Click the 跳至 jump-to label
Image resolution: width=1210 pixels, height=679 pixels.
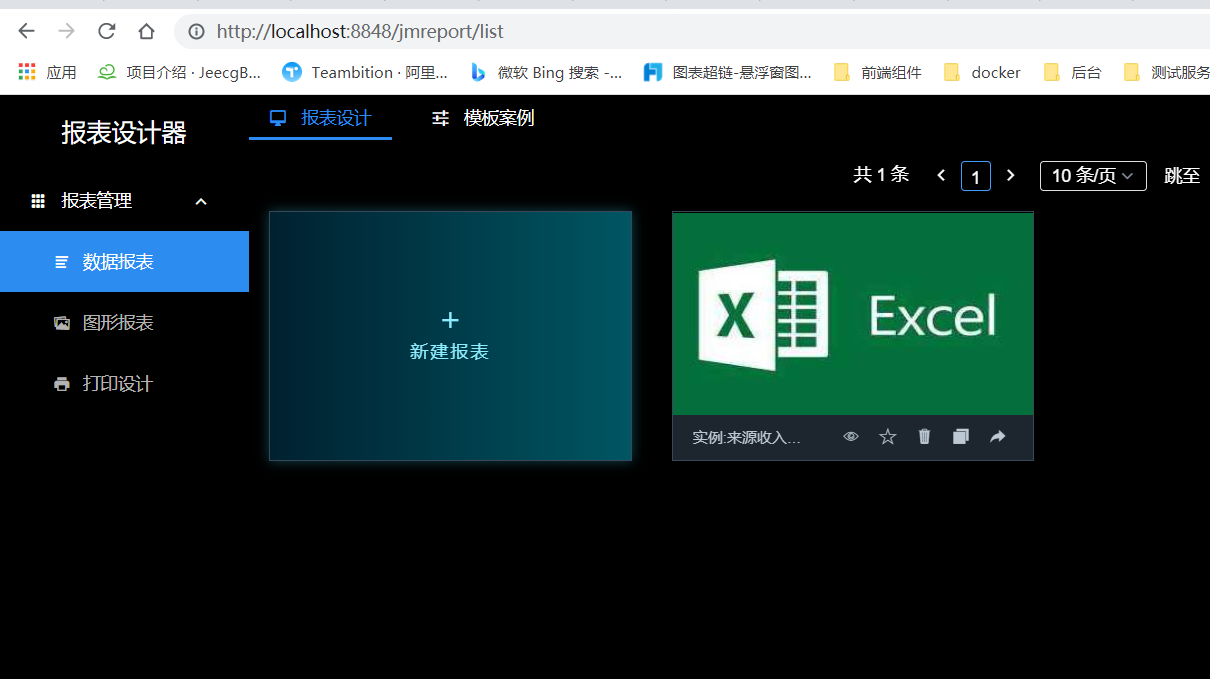pyautogui.click(x=1182, y=176)
